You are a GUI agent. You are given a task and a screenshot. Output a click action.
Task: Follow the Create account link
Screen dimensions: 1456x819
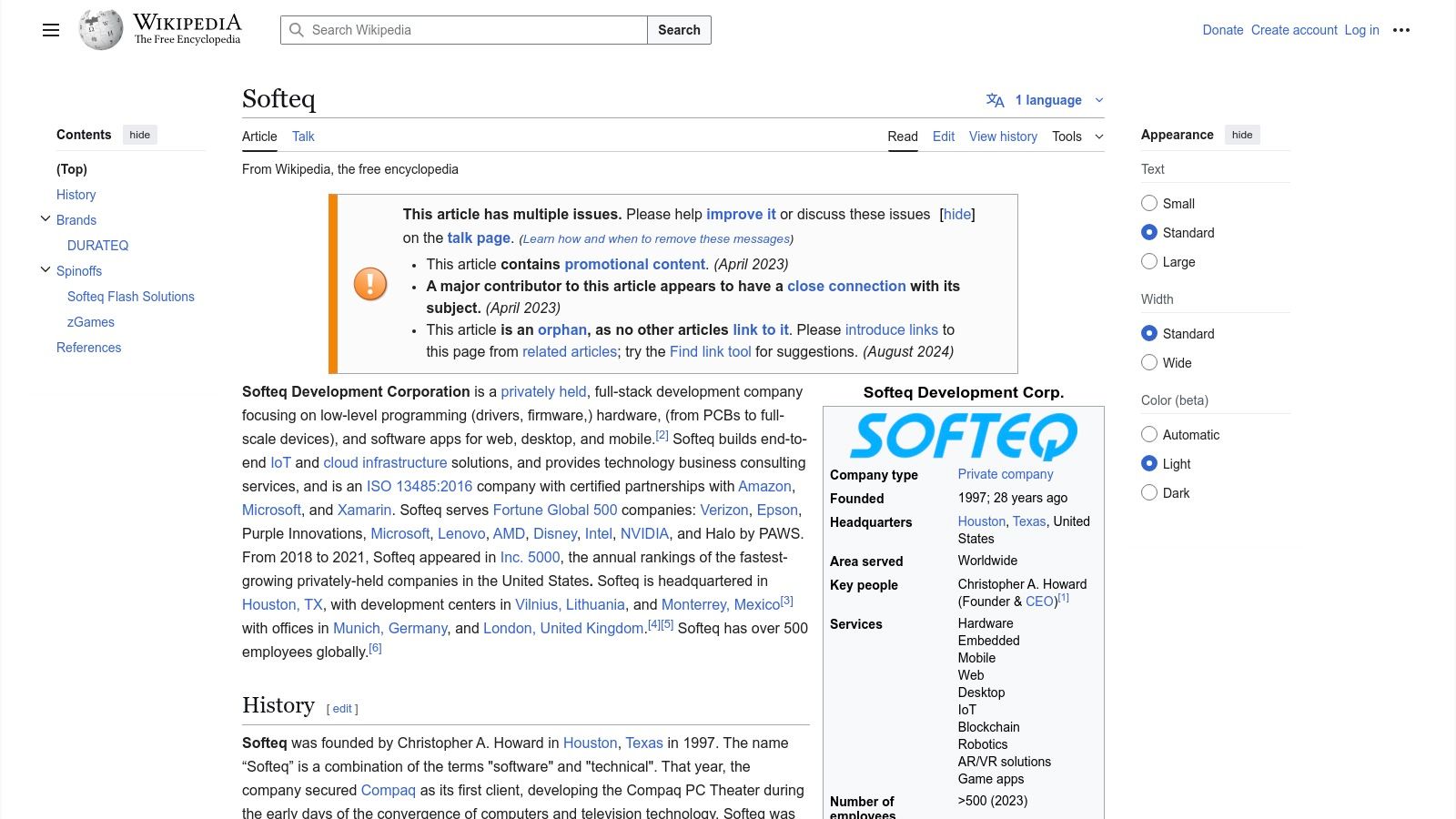tap(1293, 30)
